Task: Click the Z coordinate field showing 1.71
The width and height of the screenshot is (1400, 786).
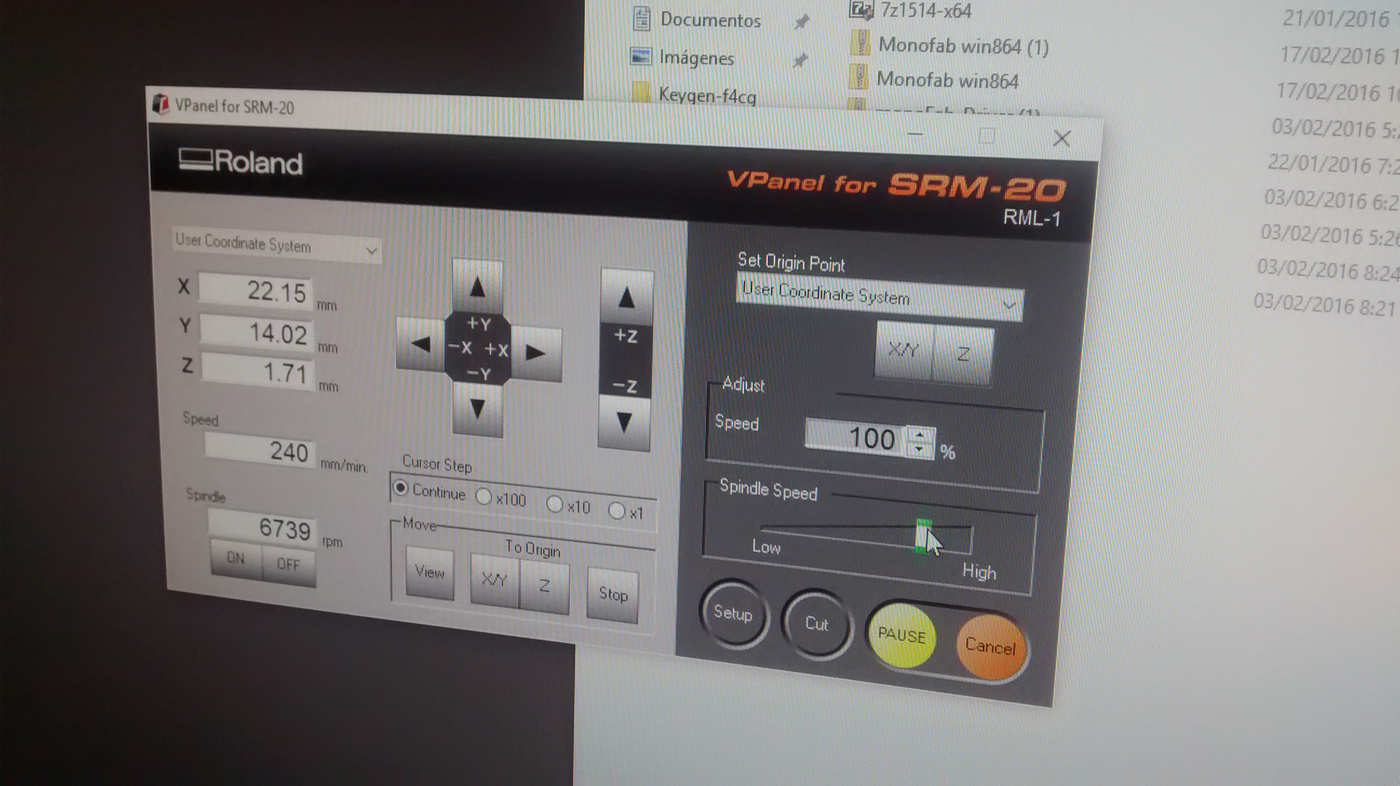Action: pos(258,372)
